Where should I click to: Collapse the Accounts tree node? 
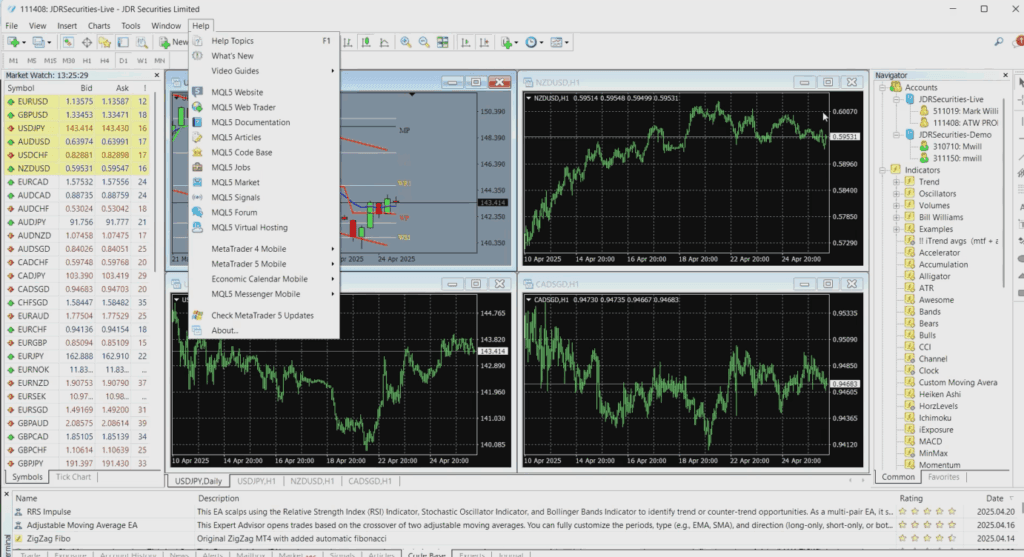(x=882, y=88)
